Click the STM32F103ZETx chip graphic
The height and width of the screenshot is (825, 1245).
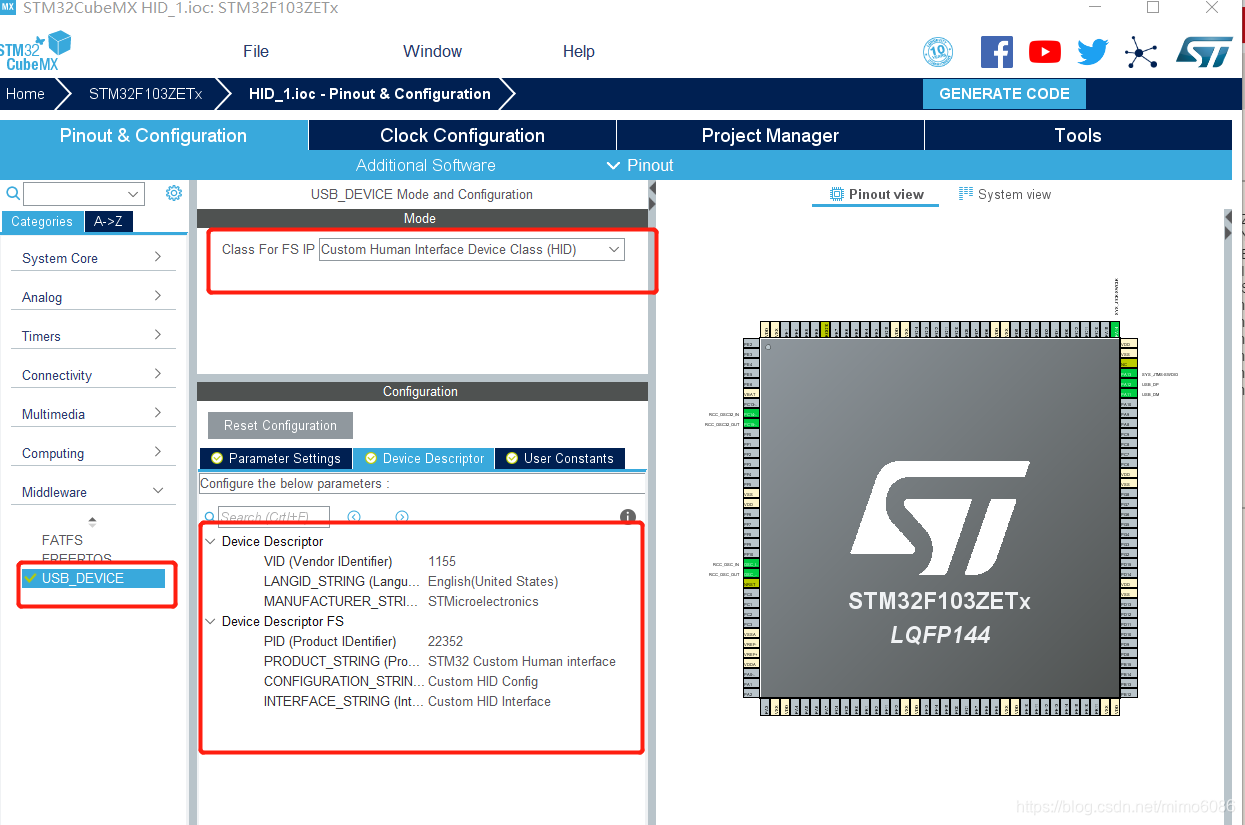[x=939, y=517]
